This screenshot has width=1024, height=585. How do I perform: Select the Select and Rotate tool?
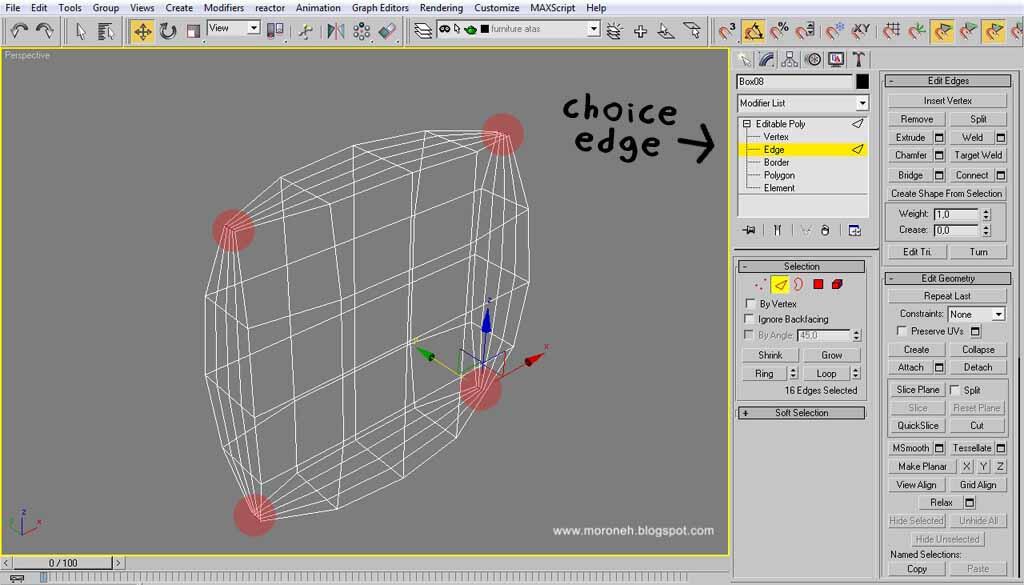coord(167,31)
